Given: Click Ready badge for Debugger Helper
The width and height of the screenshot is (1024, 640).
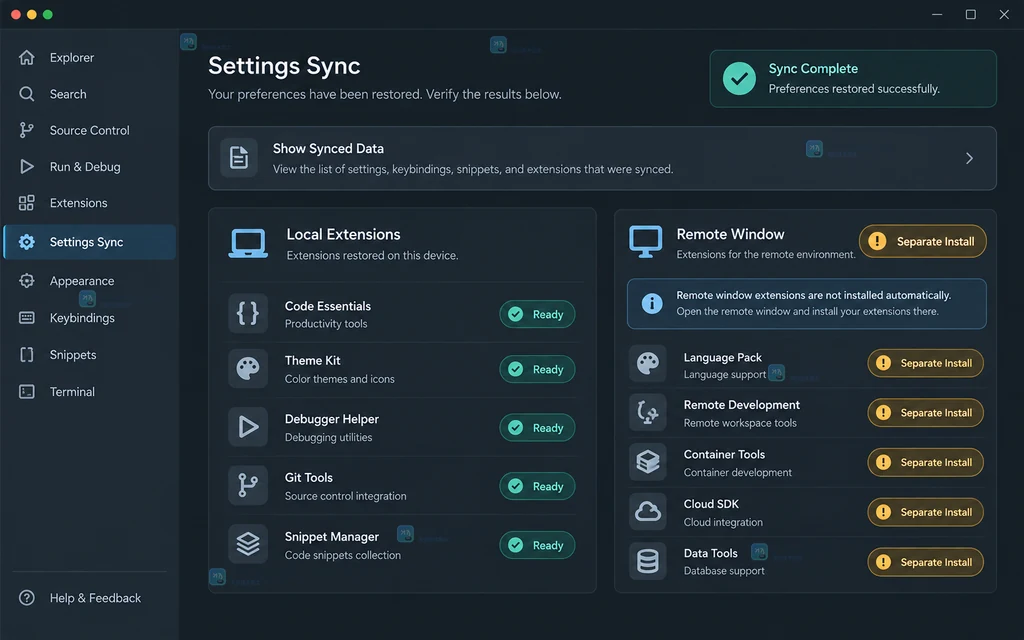Looking at the screenshot, I should click(537, 428).
